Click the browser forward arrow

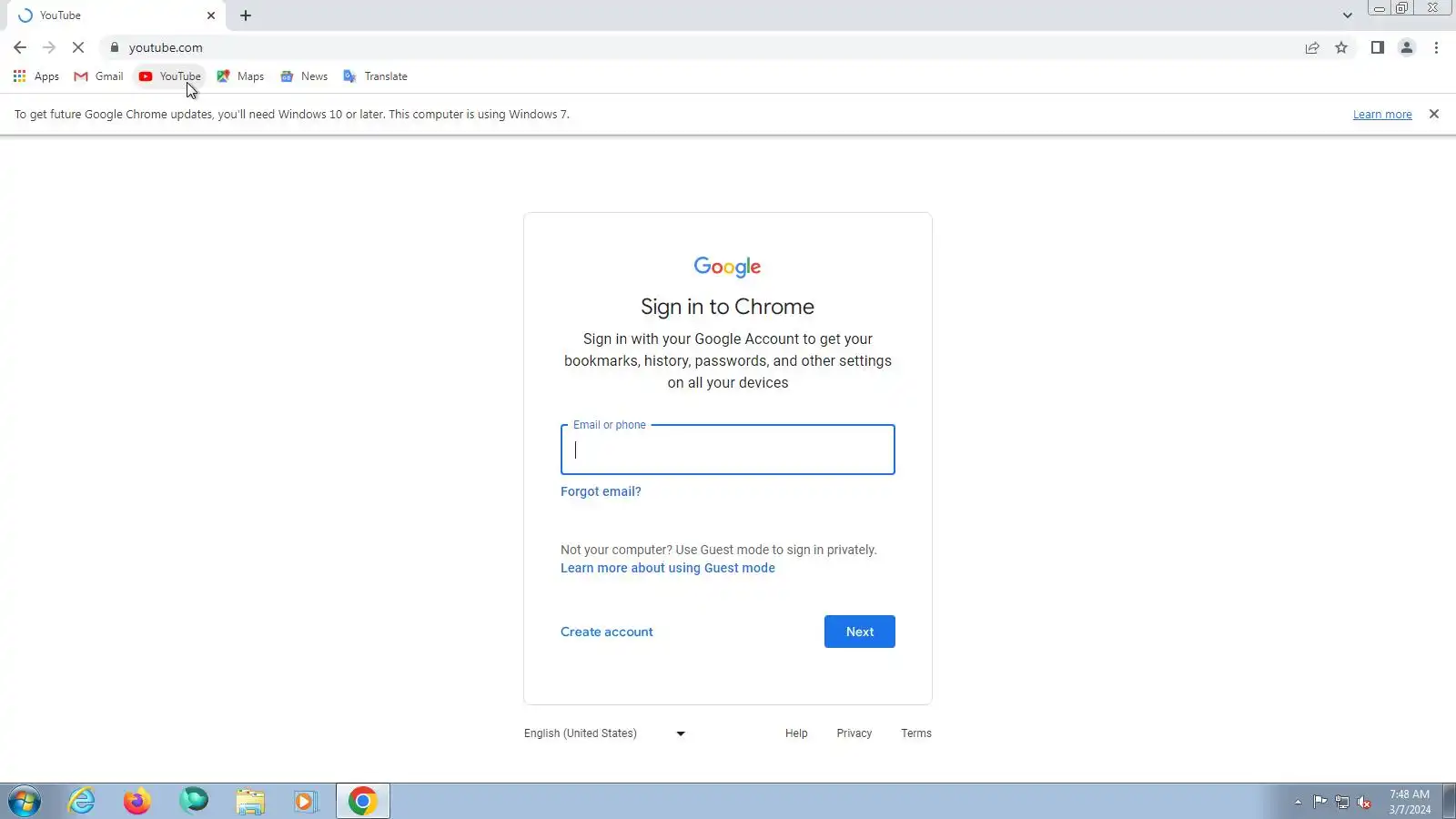click(49, 47)
